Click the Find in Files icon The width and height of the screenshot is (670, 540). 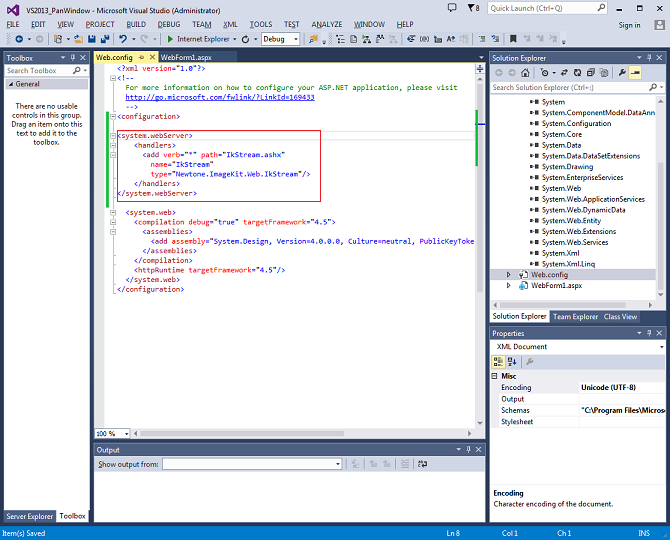313,39
